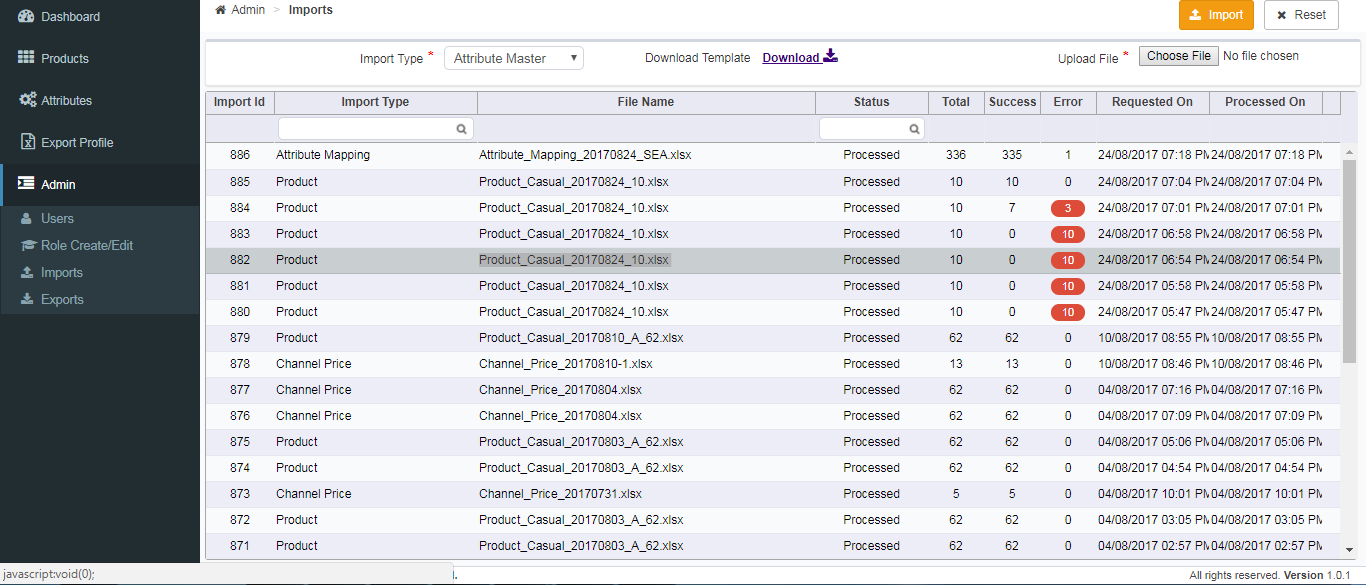The height and width of the screenshot is (585, 1366).
Task: Type in the Status column filter field
Action: click(x=864, y=129)
